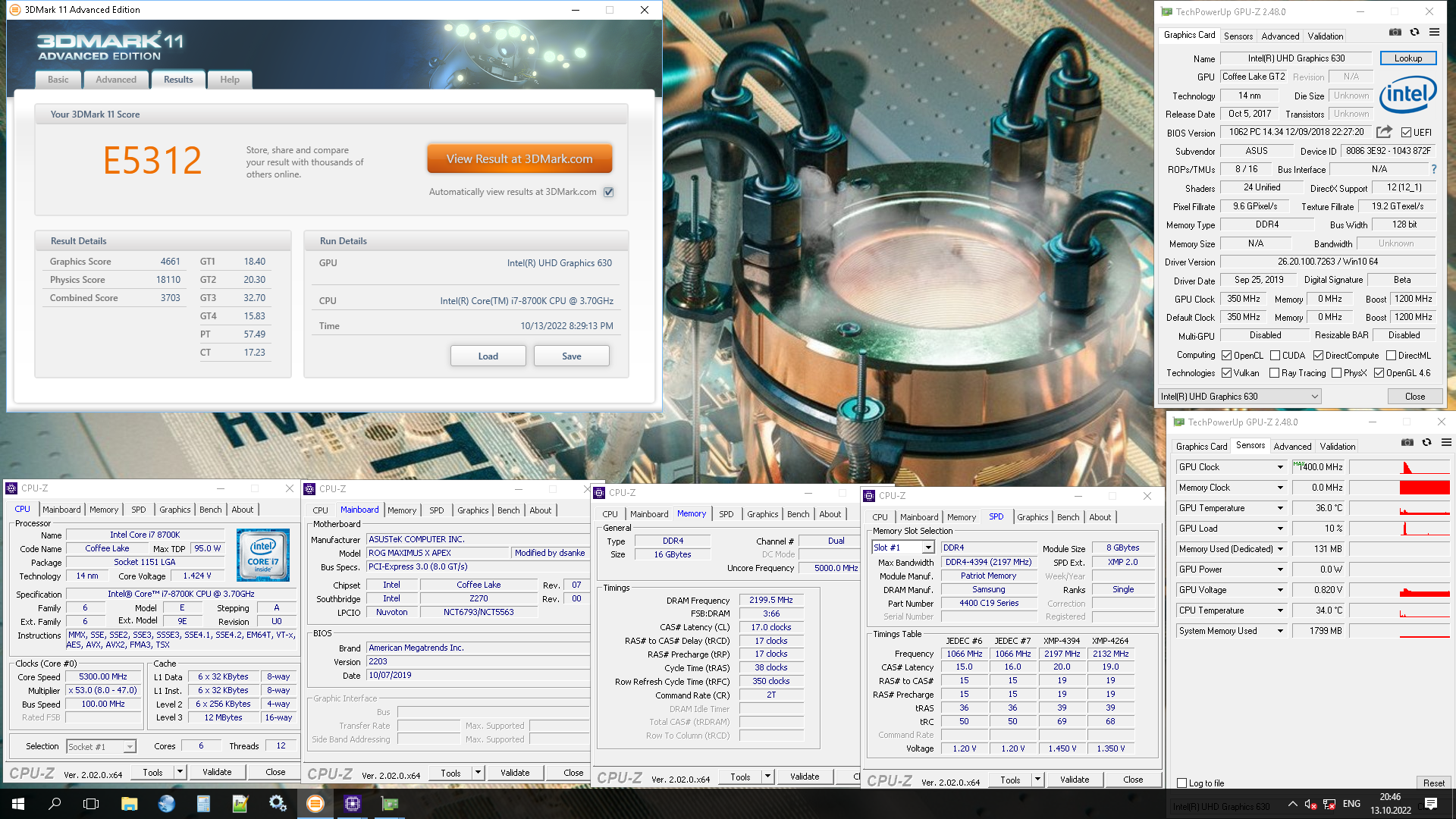Image resolution: width=1456 pixels, height=819 pixels.
Task: Click the Reset button in GPU-Z Sensors
Action: point(1433,783)
